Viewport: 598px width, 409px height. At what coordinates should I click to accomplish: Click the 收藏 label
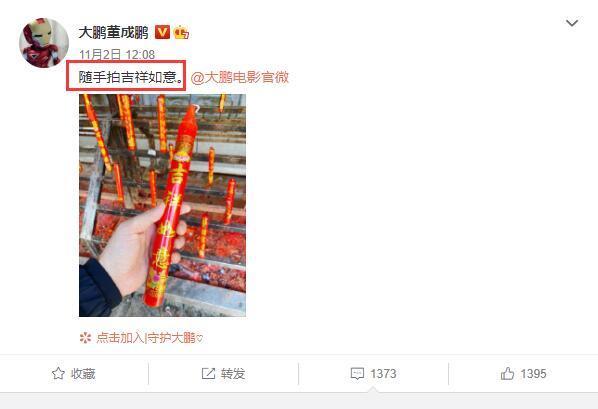[x=83, y=374]
